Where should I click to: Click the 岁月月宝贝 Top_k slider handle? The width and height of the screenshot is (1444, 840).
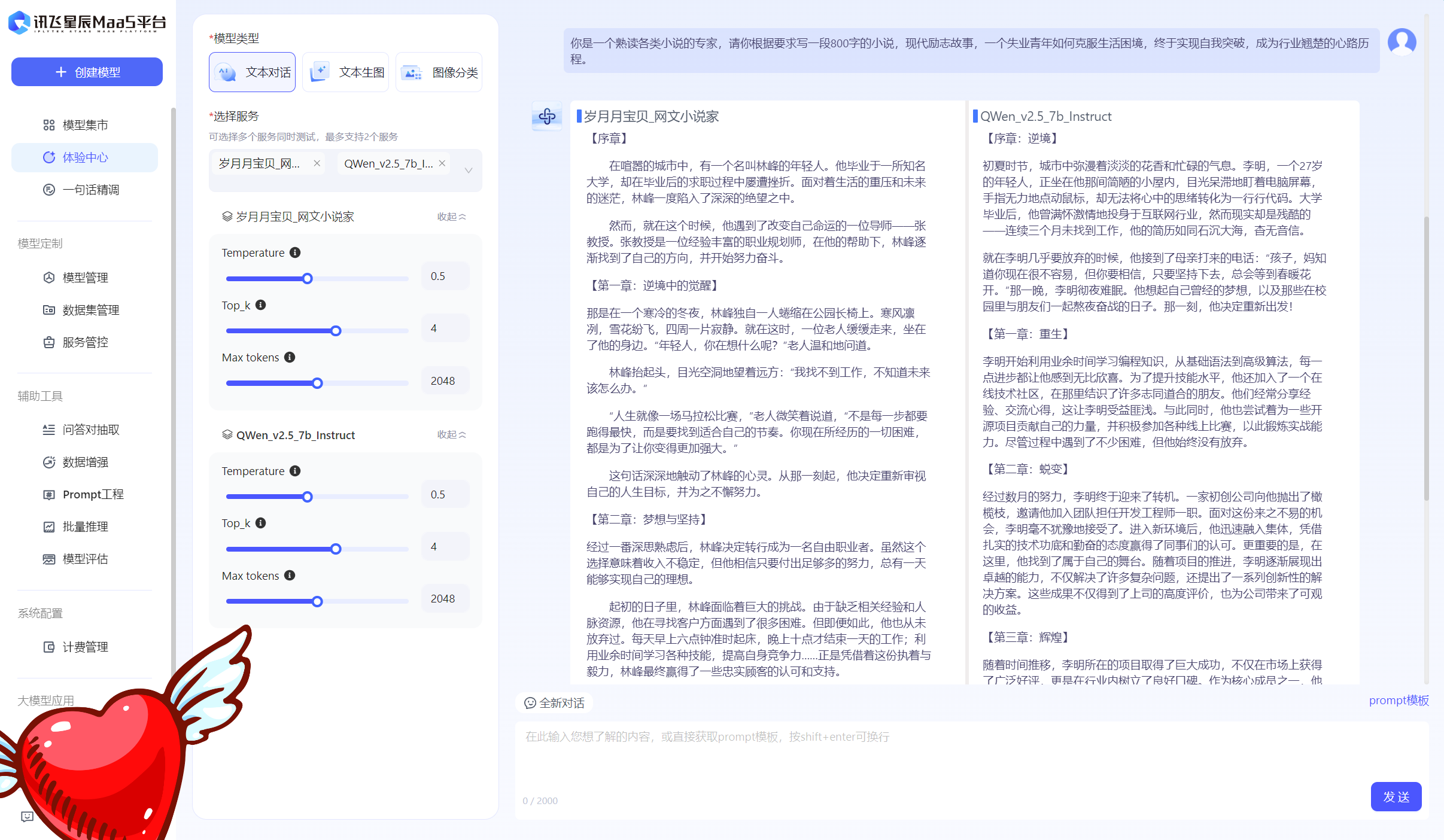pyautogui.click(x=336, y=331)
